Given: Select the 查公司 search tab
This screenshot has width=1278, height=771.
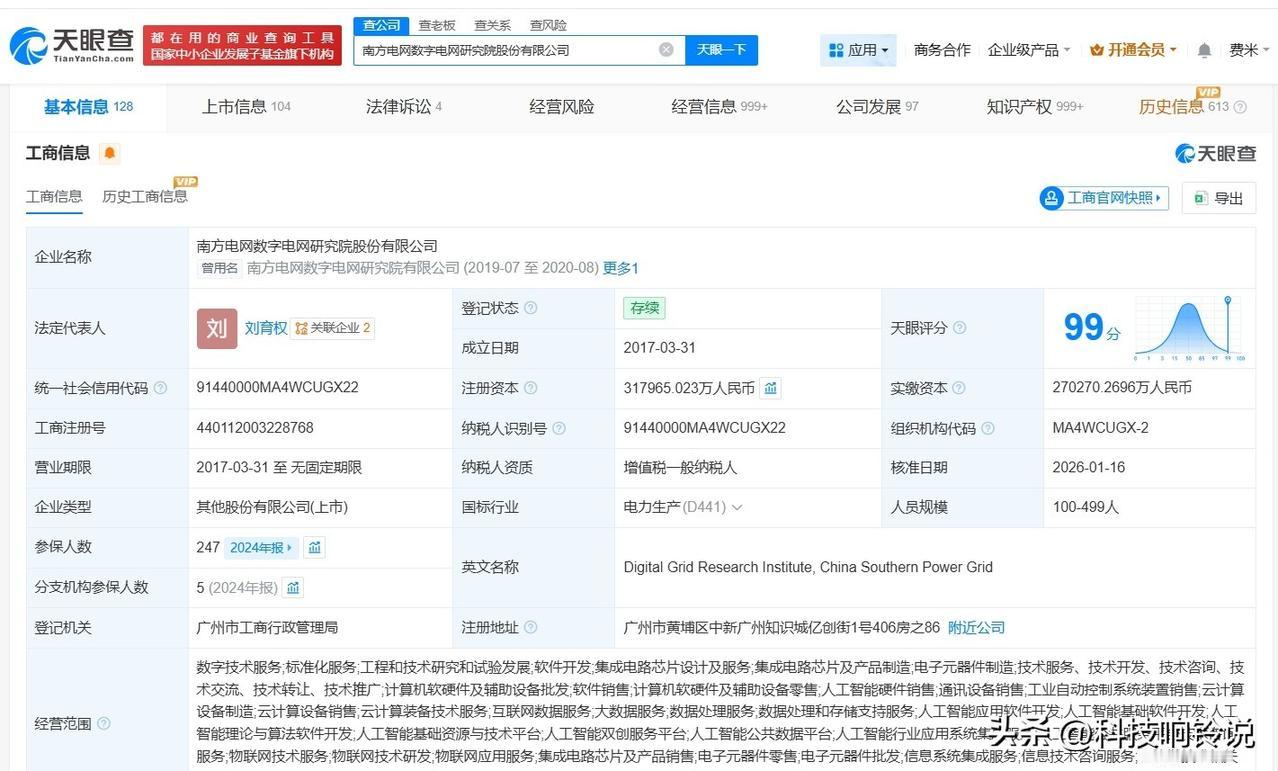Looking at the screenshot, I should pos(381,25).
